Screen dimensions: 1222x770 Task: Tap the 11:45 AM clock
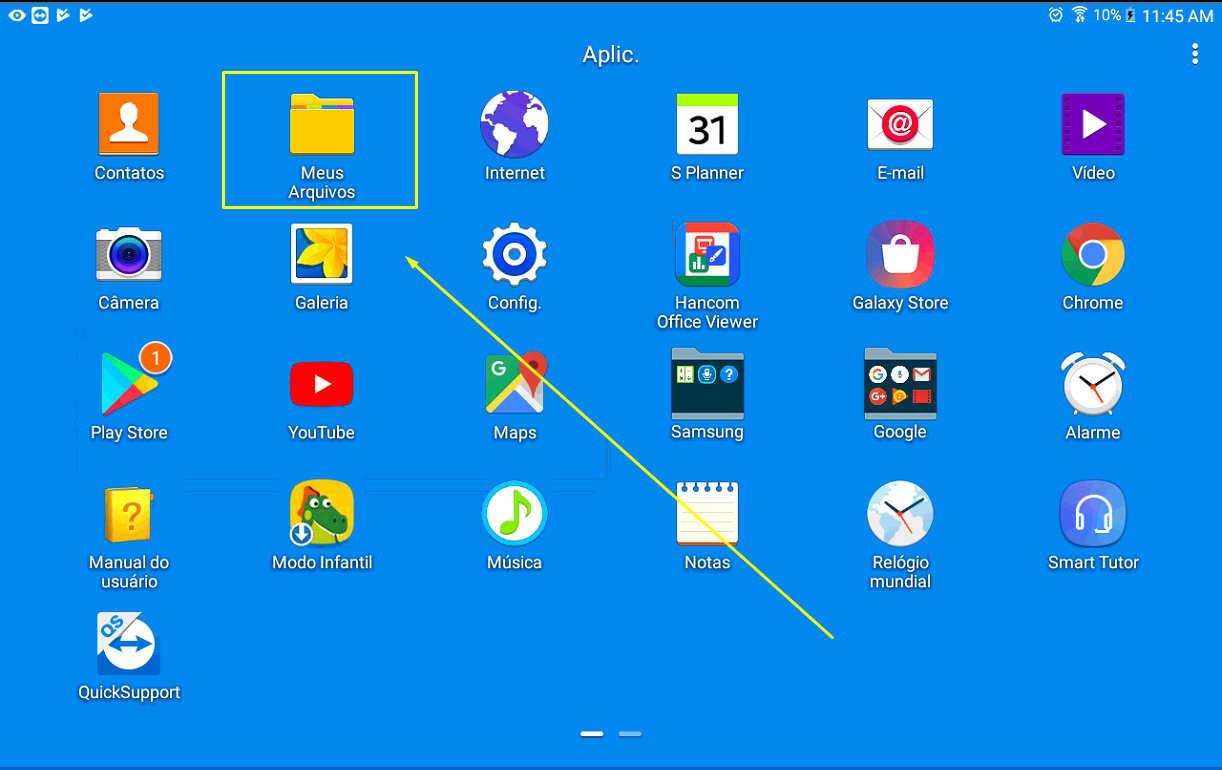[1177, 16]
